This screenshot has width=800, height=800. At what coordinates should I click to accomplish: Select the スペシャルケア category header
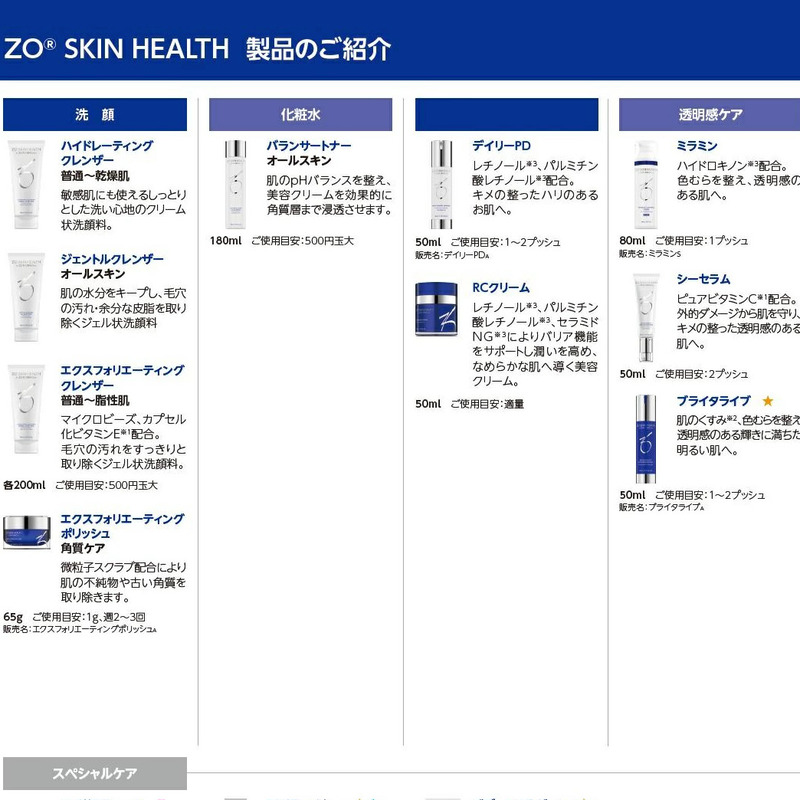click(x=95, y=773)
